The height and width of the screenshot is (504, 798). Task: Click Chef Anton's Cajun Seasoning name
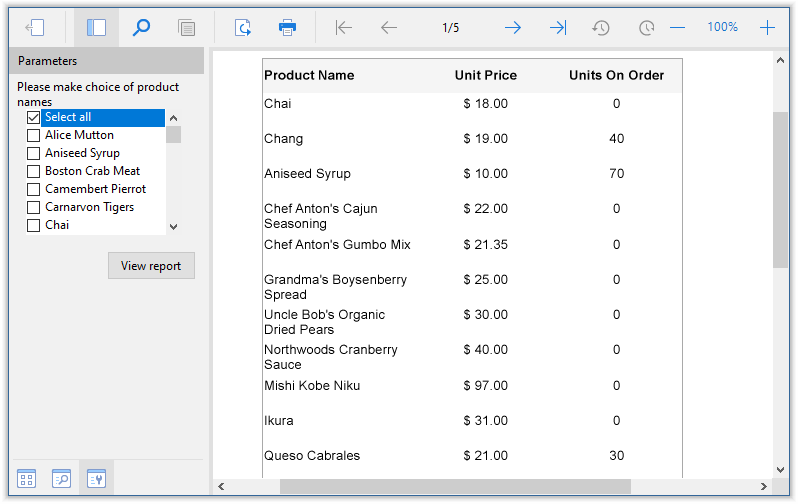click(321, 216)
